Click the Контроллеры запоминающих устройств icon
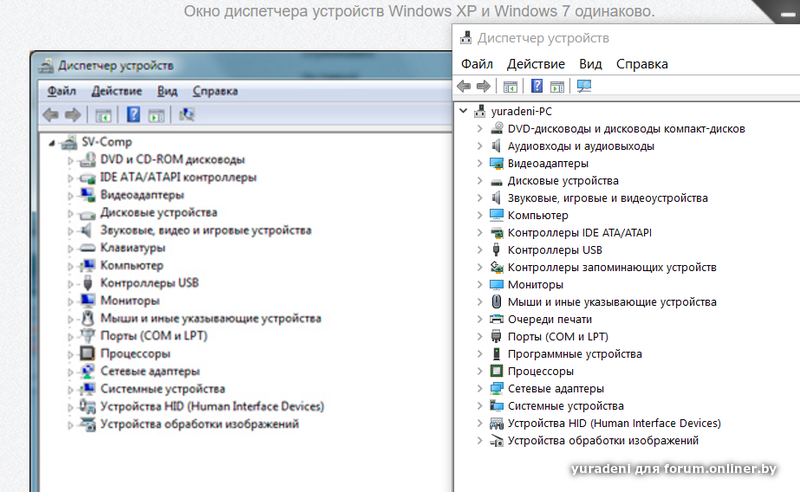Screen dimensions: 800x492 pyautogui.click(x=496, y=267)
